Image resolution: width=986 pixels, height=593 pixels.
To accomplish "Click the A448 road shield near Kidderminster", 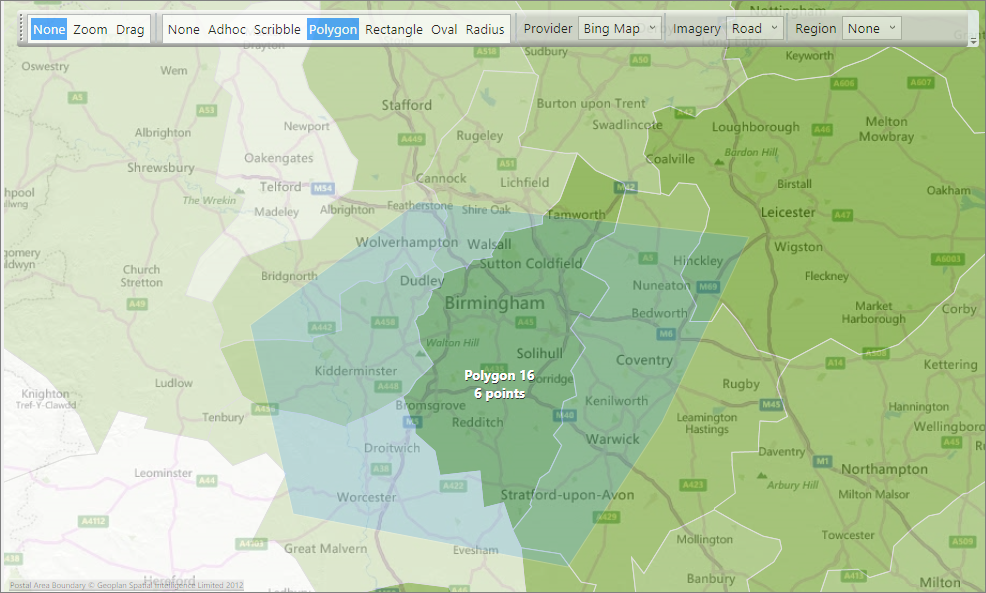I will pos(389,386).
